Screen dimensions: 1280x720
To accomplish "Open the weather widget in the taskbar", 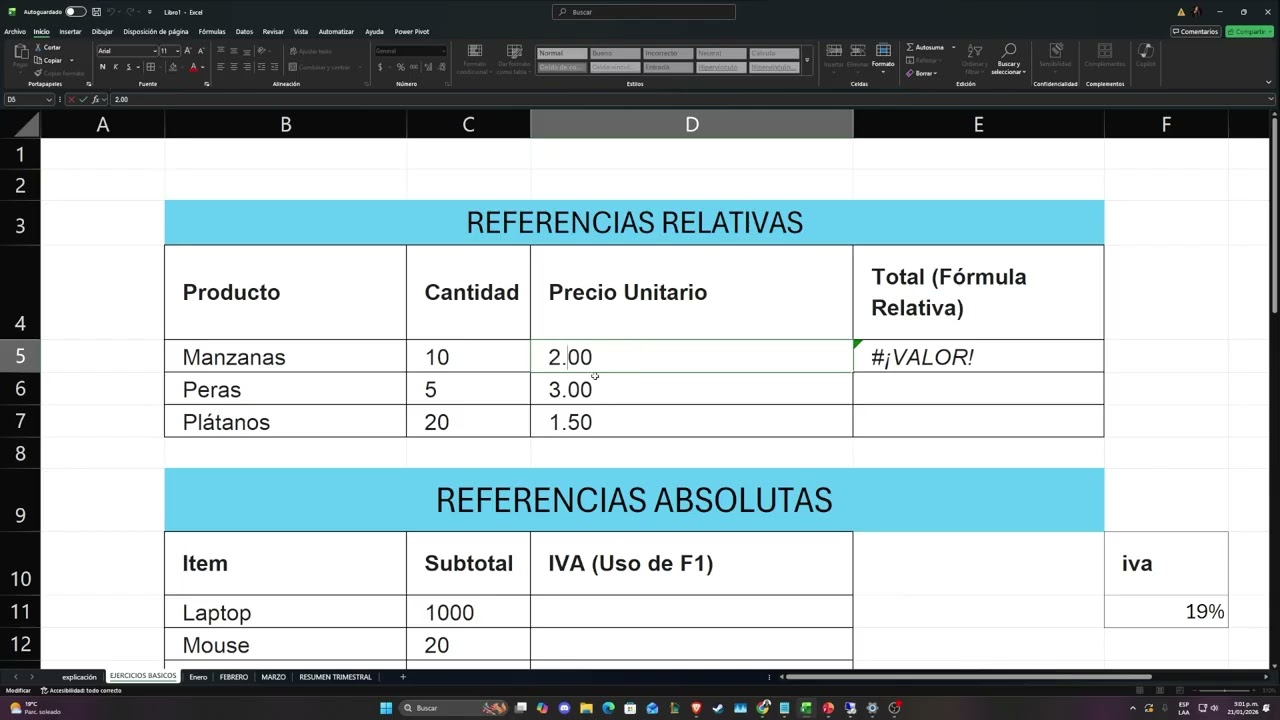I will coord(35,708).
